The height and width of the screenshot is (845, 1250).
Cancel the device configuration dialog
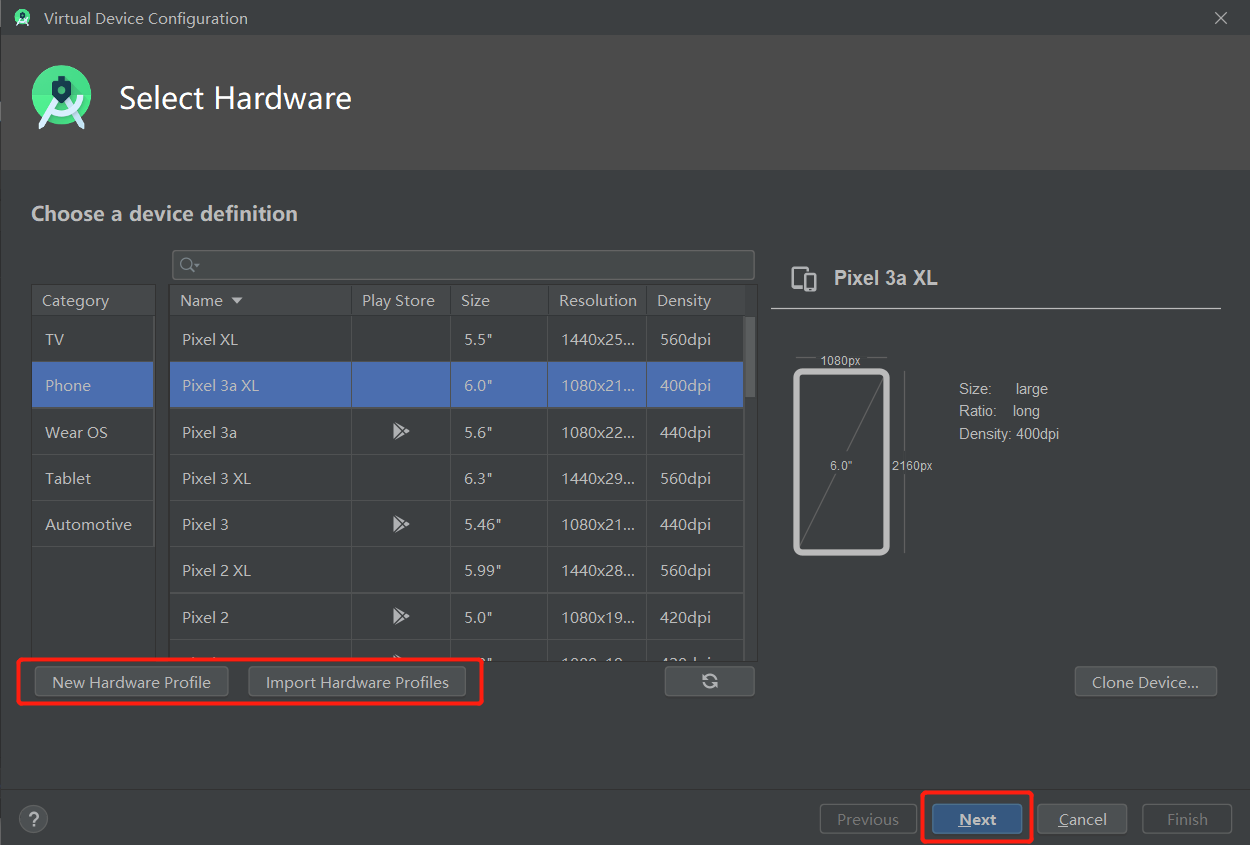1082,819
